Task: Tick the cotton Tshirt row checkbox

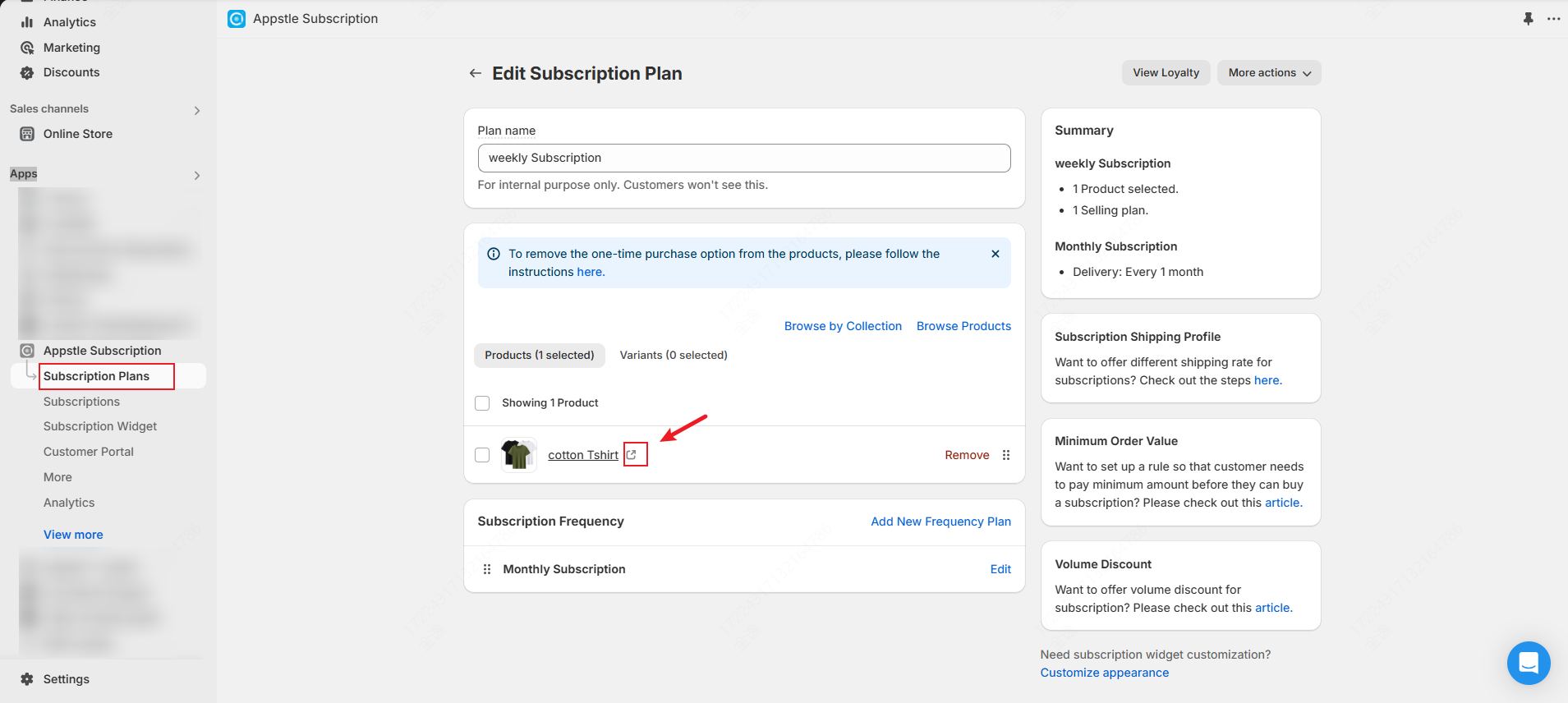Action: [482, 455]
